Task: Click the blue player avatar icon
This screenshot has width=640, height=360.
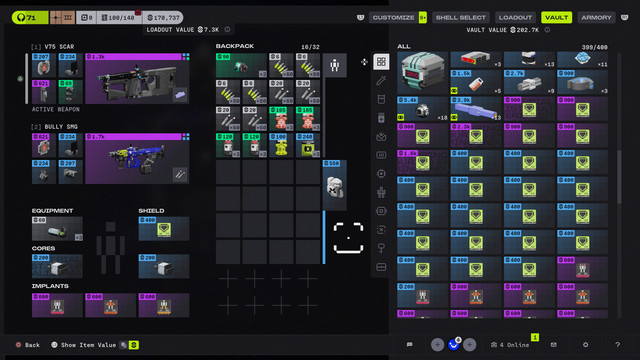Action: pyautogui.click(x=453, y=345)
